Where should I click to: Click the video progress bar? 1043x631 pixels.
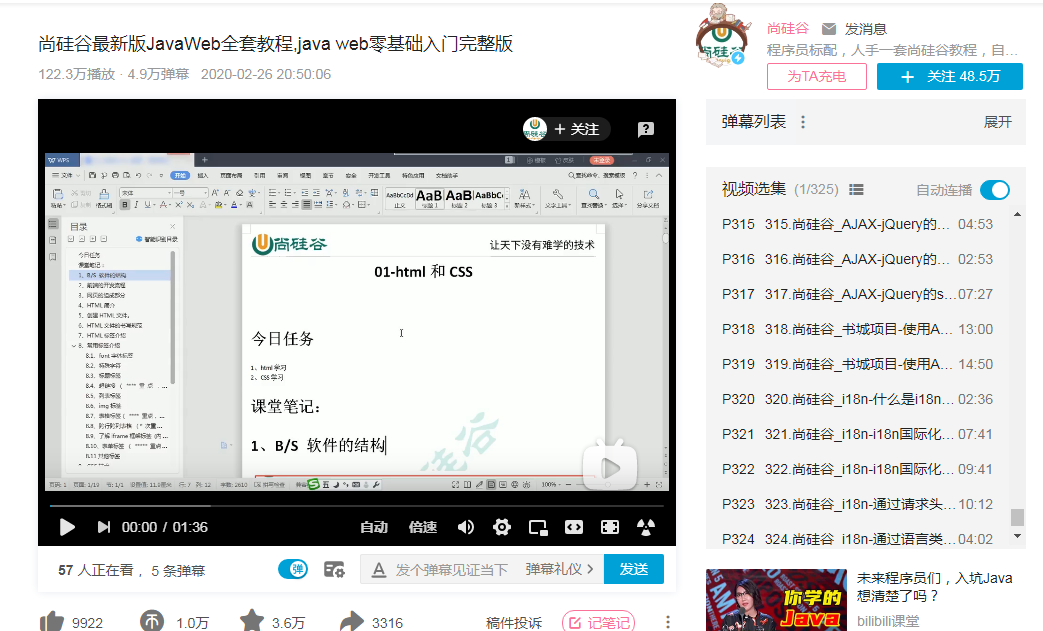[350, 505]
